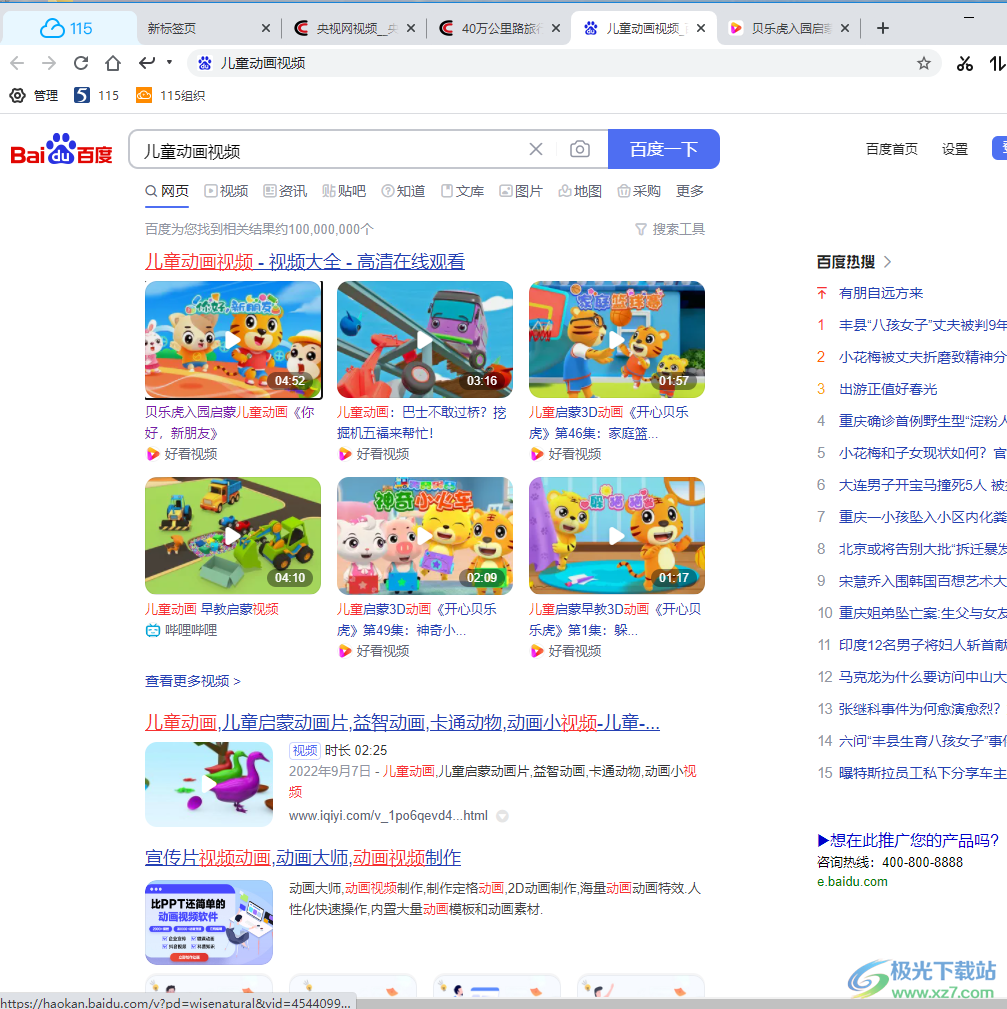The image size is (1007, 1009).
Task: Open the 宣传片视频动画 result link
Action: 303,858
